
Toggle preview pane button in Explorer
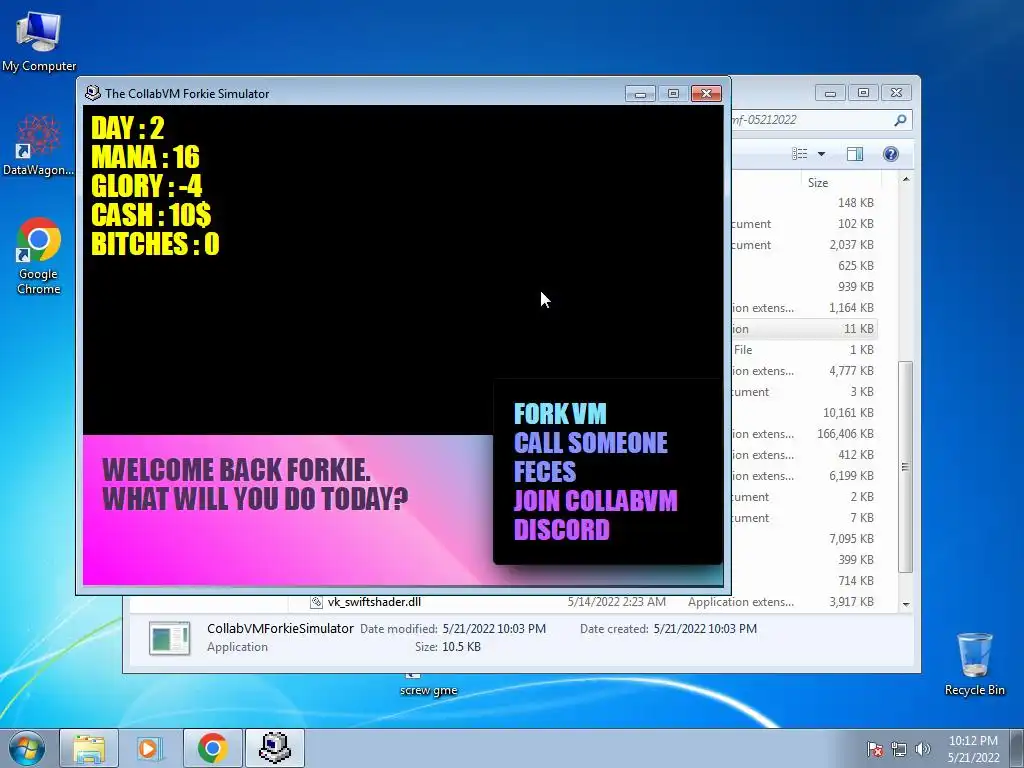point(854,153)
